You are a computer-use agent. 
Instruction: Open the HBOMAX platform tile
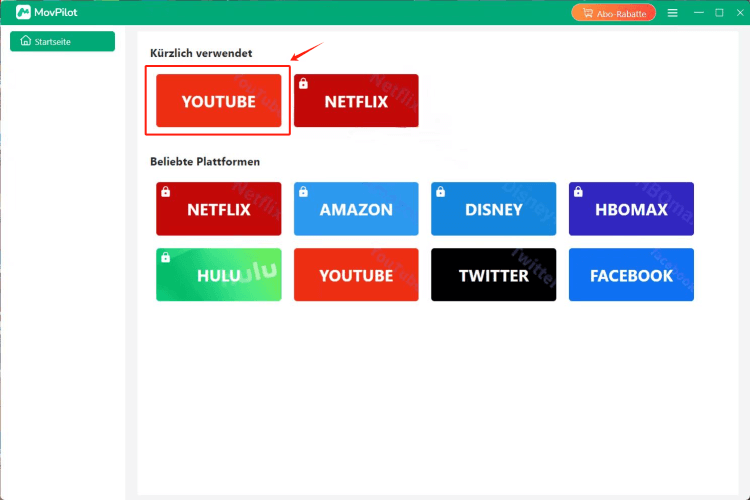tap(631, 209)
